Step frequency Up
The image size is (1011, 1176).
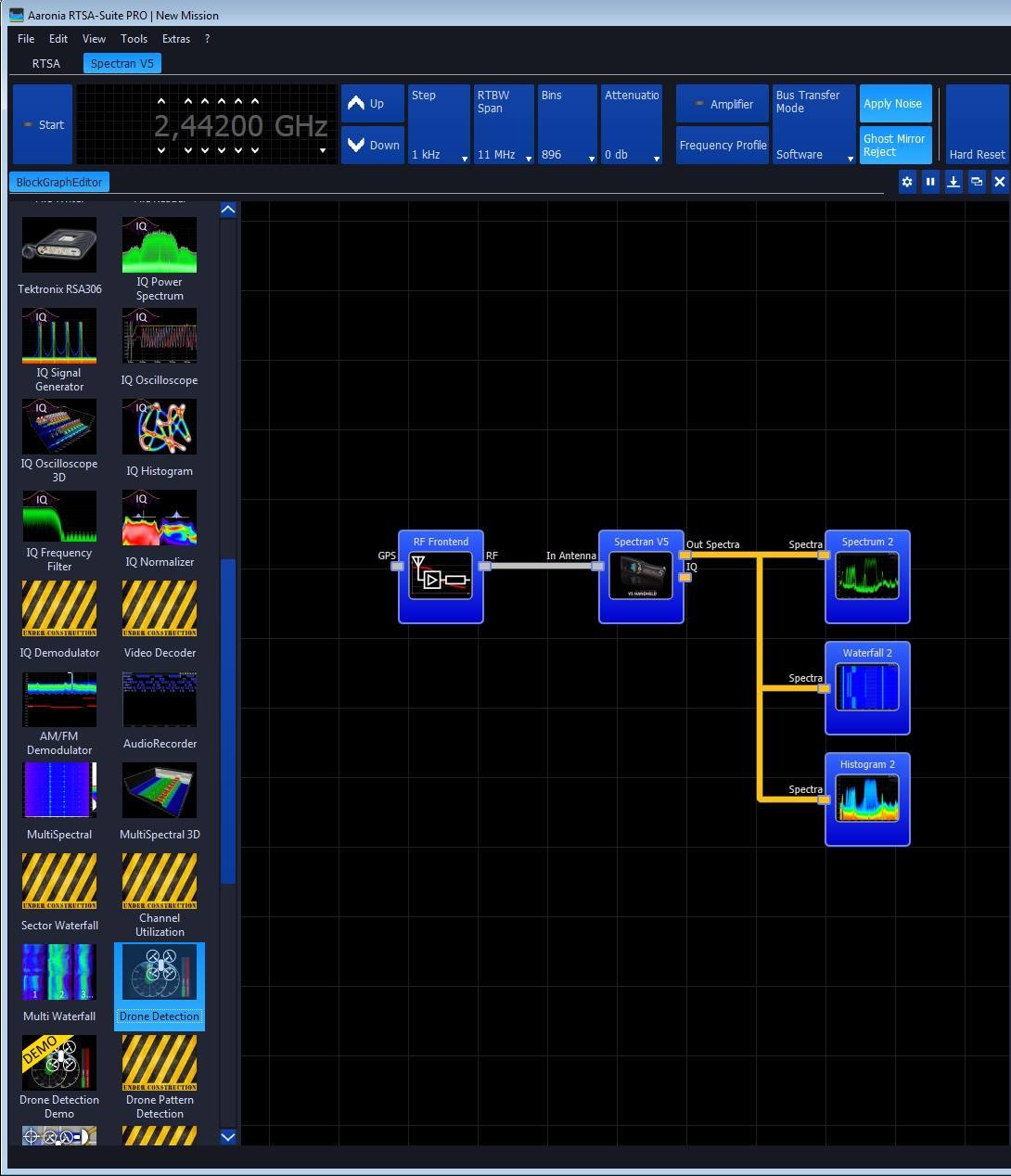coord(373,104)
